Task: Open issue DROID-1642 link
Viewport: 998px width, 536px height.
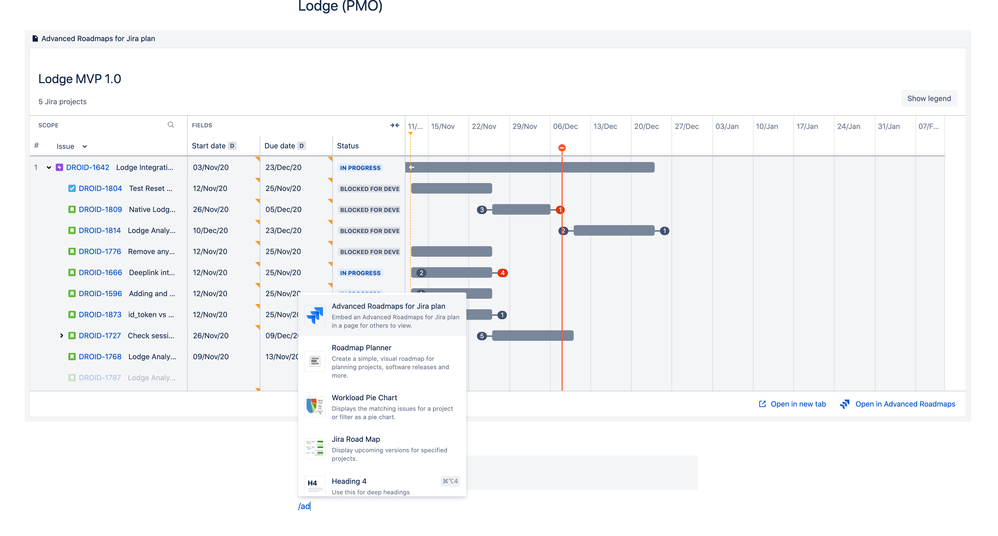Action: pos(87,167)
